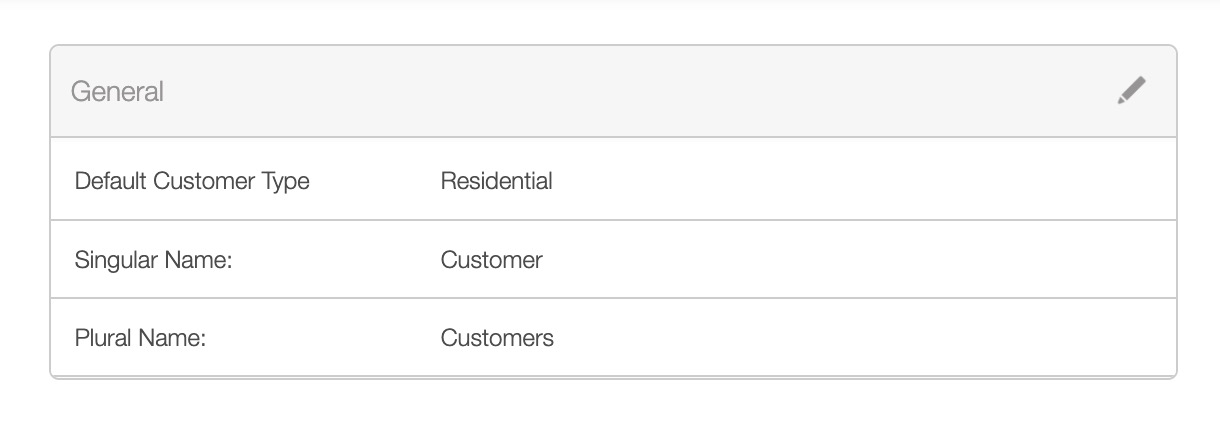
Task: Select the Customer singular name value
Action: click(491, 260)
